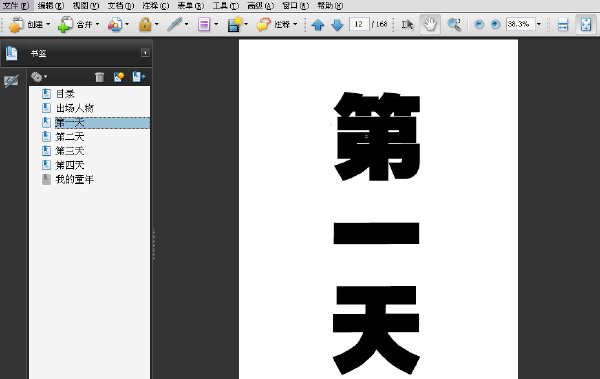The height and width of the screenshot is (379, 600).
Task: Expand the 合并 dropdown arrow
Action: (x=97, y=24)
